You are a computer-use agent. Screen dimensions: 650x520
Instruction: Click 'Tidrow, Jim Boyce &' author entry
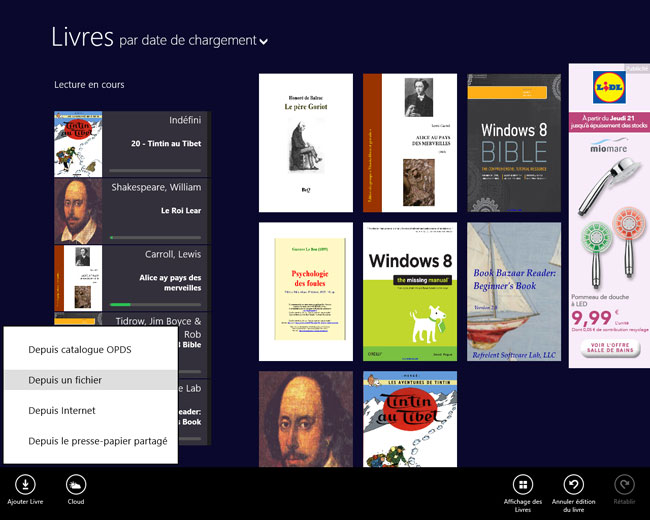(158, 321)
